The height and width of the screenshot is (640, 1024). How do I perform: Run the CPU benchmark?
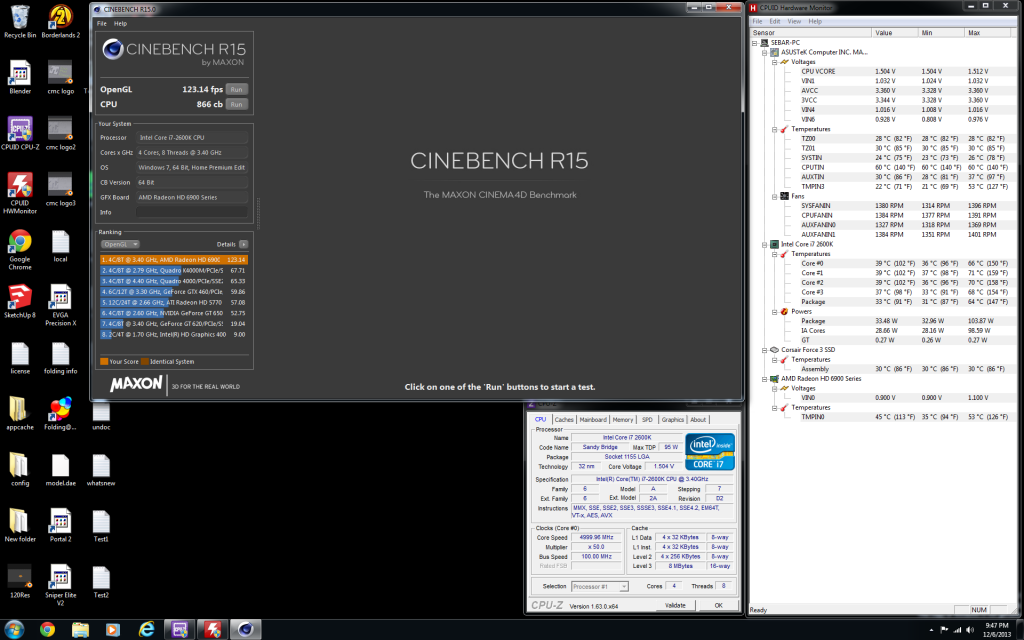pos(236,104)
